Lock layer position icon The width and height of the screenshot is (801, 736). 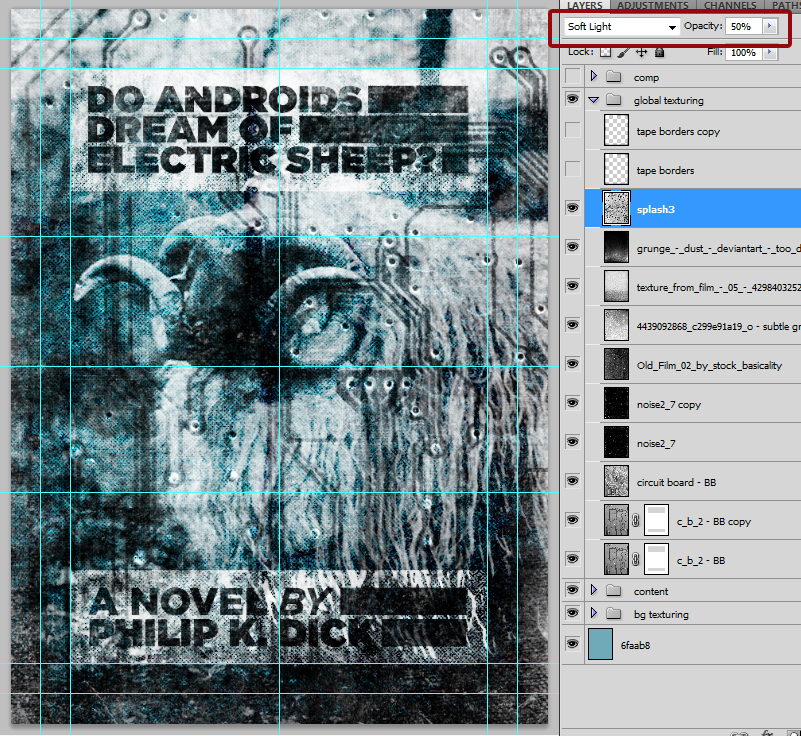pos(642,52)
